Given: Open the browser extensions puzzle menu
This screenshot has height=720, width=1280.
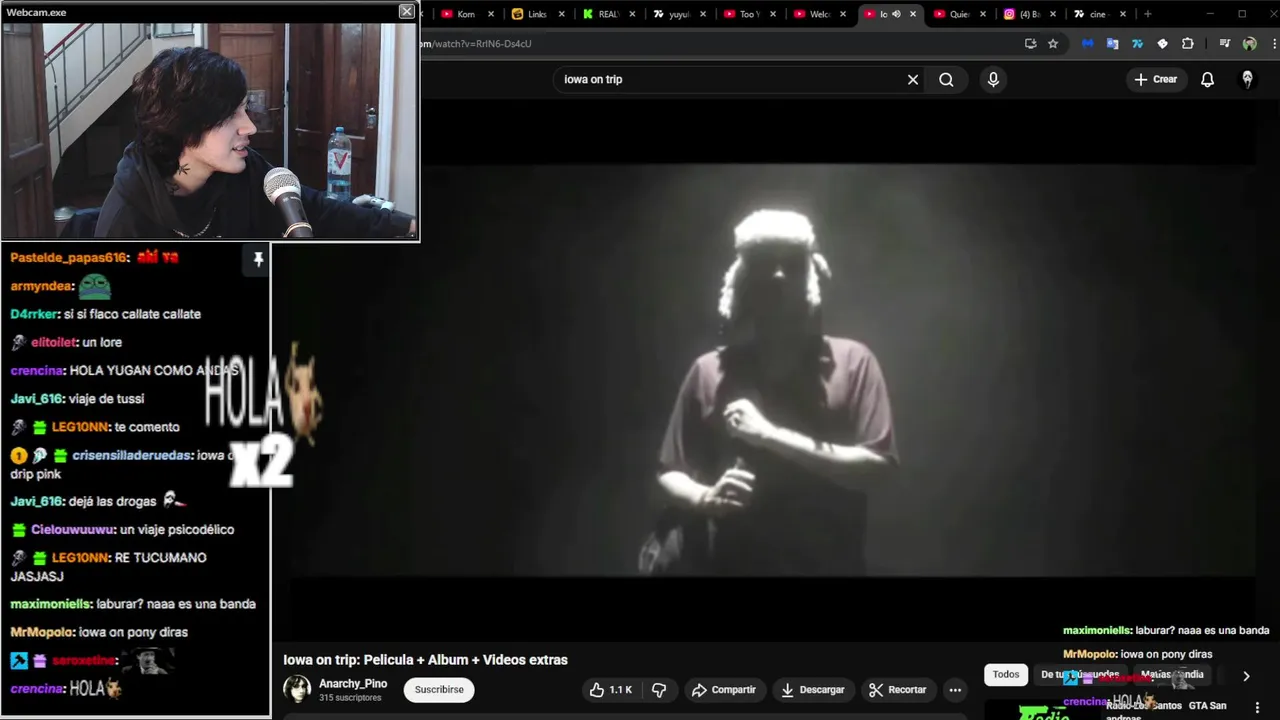Looking at the screenshot, I should coord(1188,44).
